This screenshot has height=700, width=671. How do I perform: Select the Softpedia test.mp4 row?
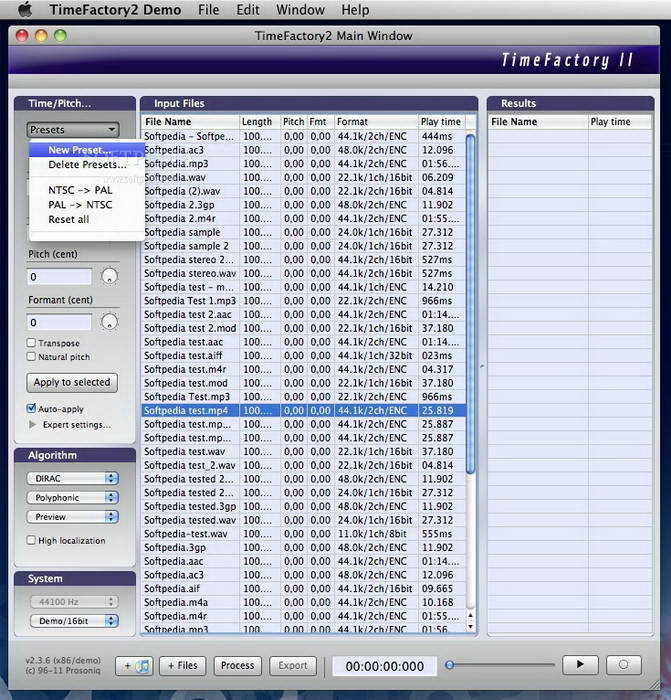click(304, 410)
